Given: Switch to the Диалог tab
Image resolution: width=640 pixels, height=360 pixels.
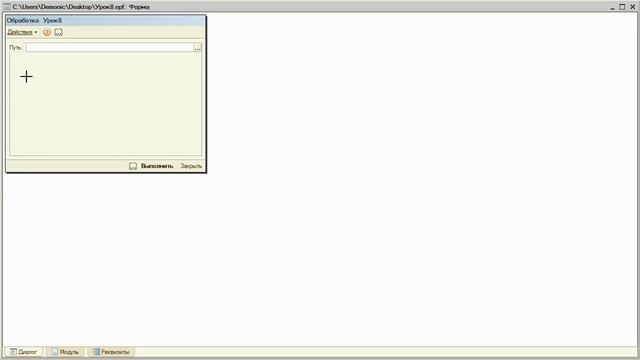Looking at the screenshot, I should click(x=23, y=351).
